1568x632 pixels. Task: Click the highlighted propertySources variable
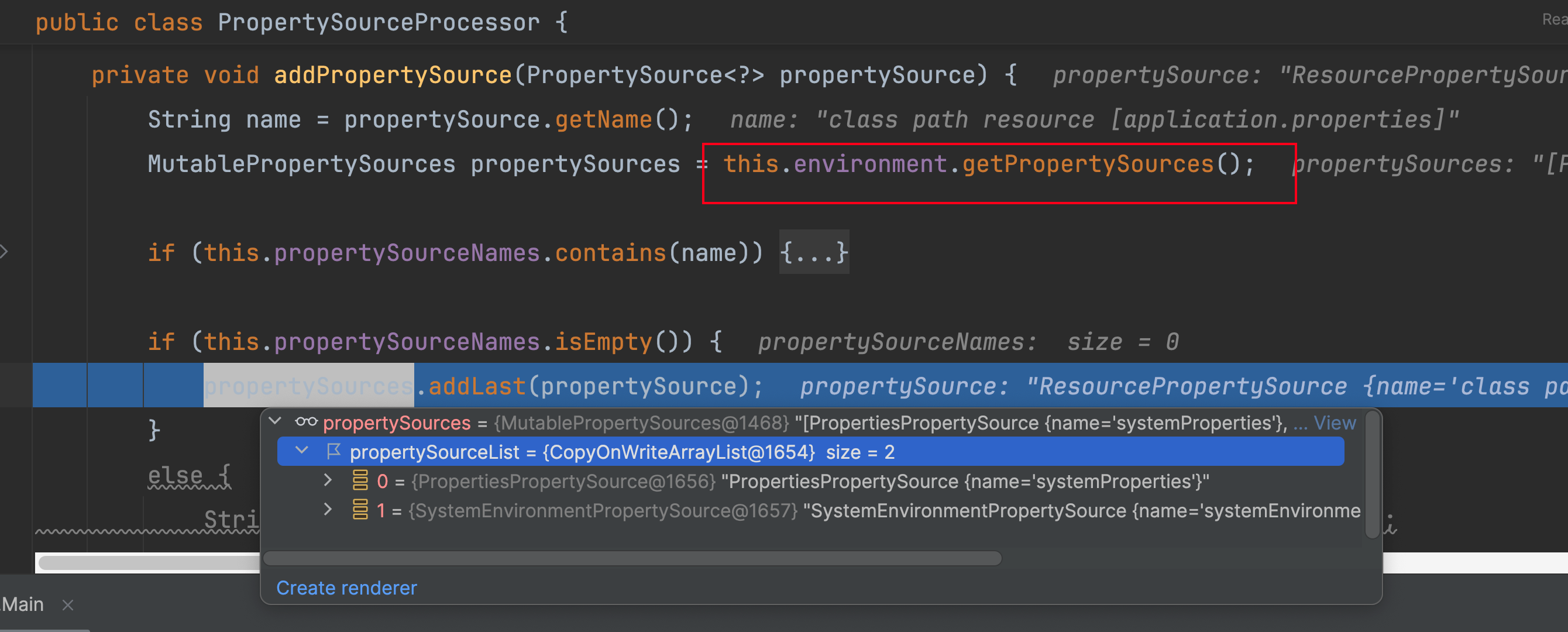pyautogui.click(x=308, y=386)
